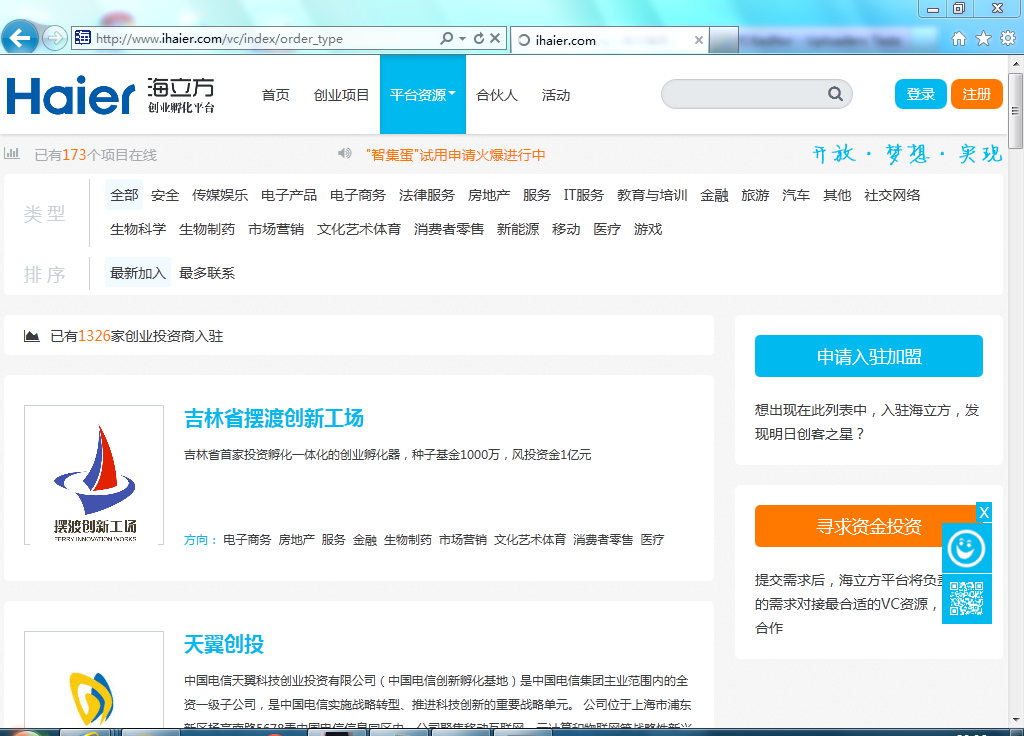Go to 首页 in the navigation
The image size is (1024, 736).
[x=276, y=95]
